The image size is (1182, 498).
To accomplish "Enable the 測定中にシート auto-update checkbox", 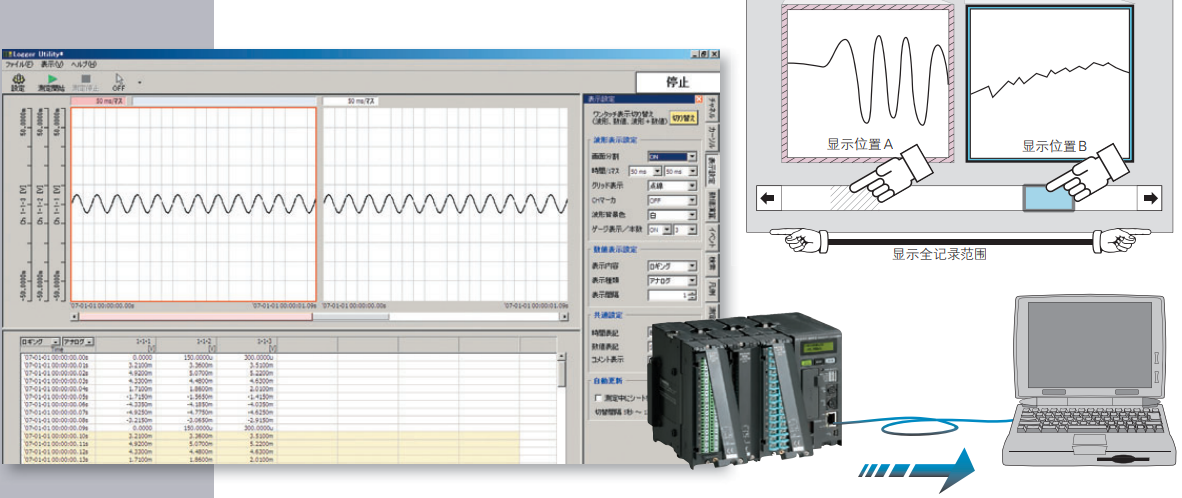I will click(599, 397).
